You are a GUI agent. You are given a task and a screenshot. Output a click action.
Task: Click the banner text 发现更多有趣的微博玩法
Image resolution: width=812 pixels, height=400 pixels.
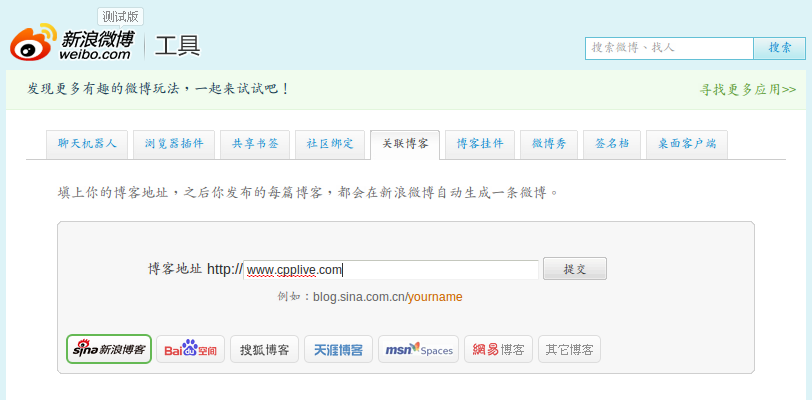click(103, 89)
